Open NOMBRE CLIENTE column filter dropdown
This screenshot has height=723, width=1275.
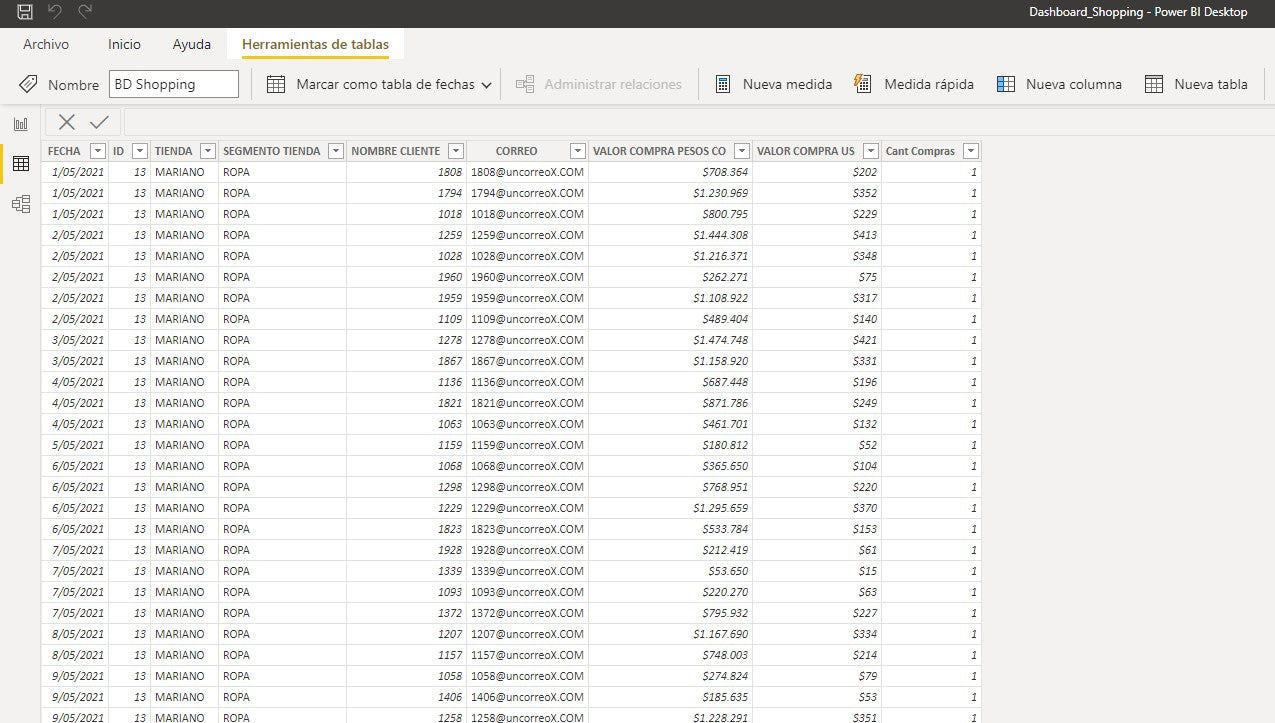pyautogui.click(x=456, y=151)
